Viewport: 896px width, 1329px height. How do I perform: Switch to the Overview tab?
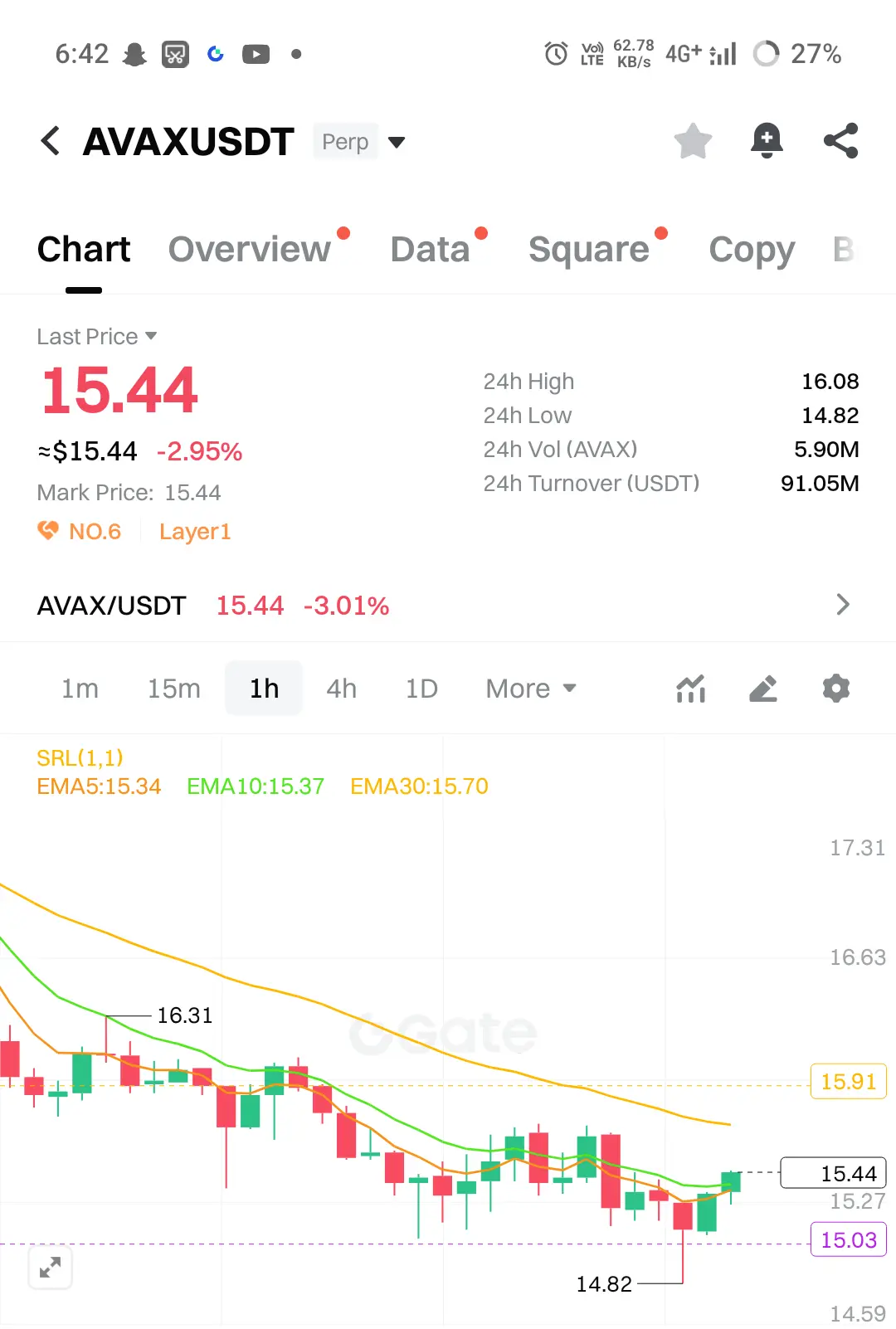point(250,249)
